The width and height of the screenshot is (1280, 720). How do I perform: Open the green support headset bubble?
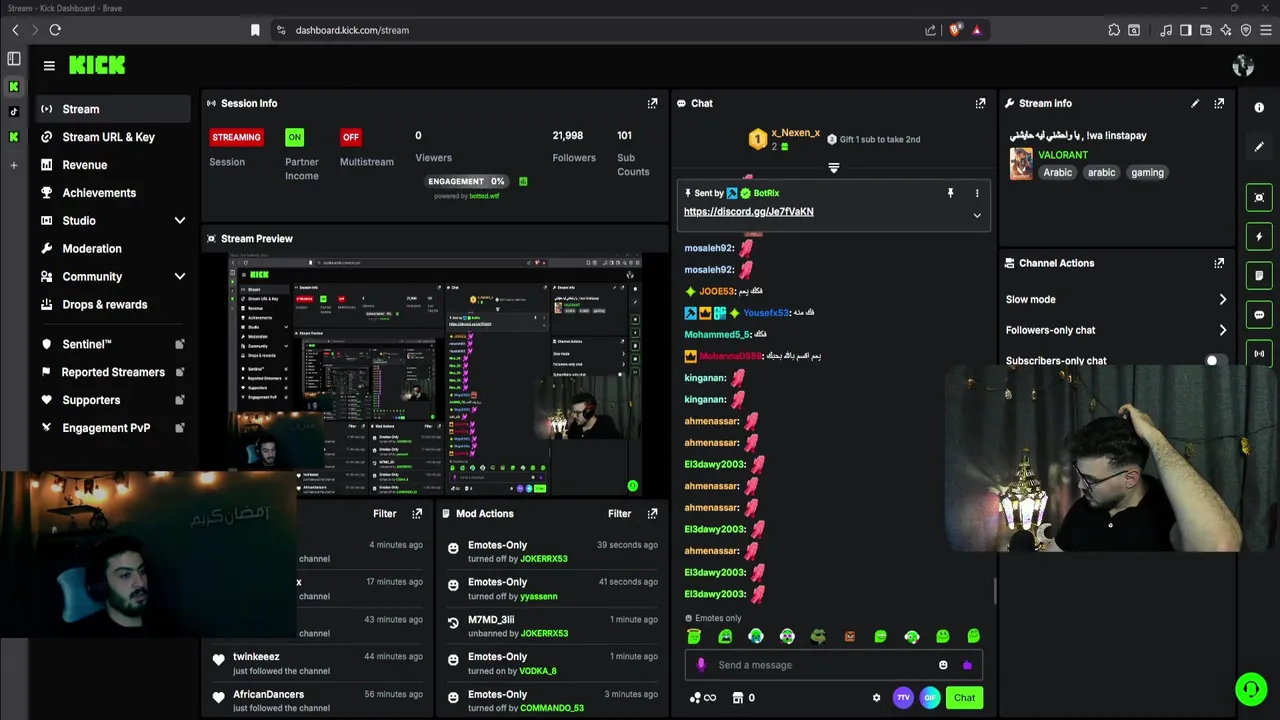click(x=1250, y=689)
